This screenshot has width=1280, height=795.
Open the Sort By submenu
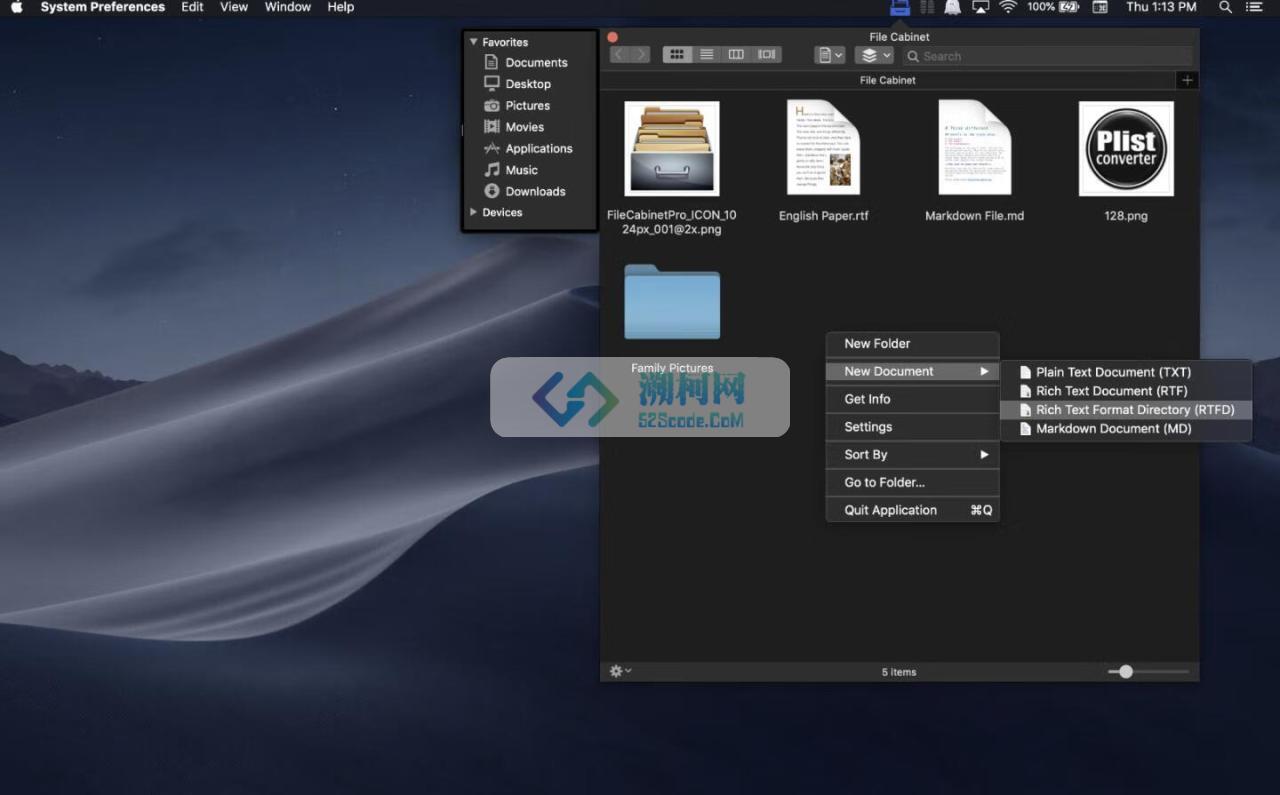(x=913, y=454)
